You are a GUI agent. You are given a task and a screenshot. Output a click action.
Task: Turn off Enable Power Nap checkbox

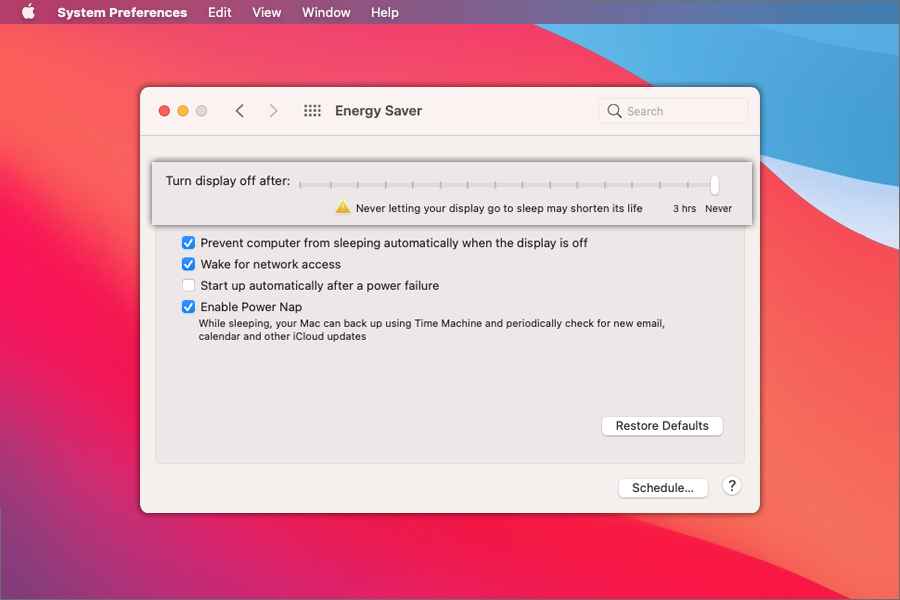(188, 307)
